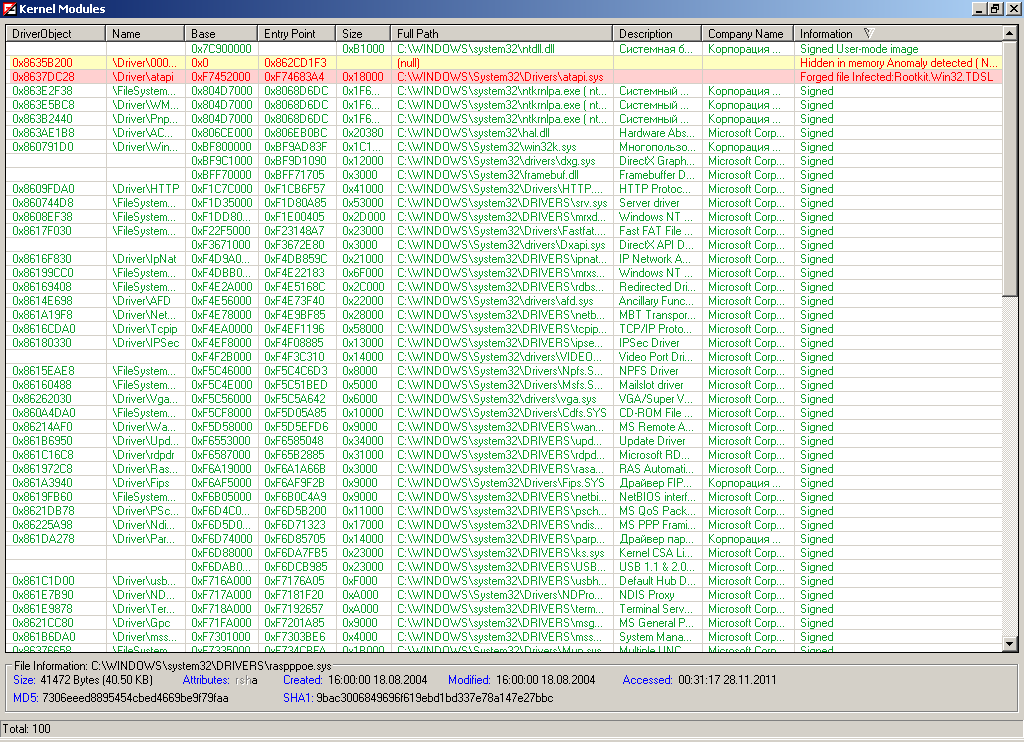The width and height of the screenshot is (1024, 742).
Task: Click the \Driver\IpNat name cell
Action: 144,259
